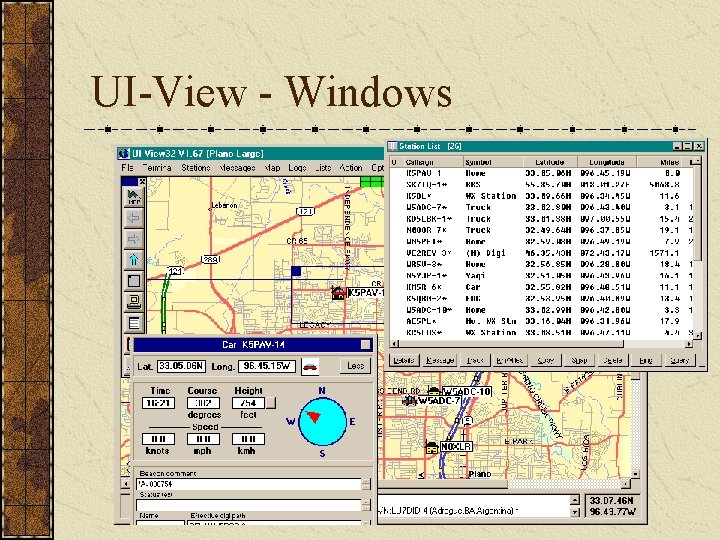Click the UI-View32 title bar globe icon
720x540 pixels.
[124, 153]
